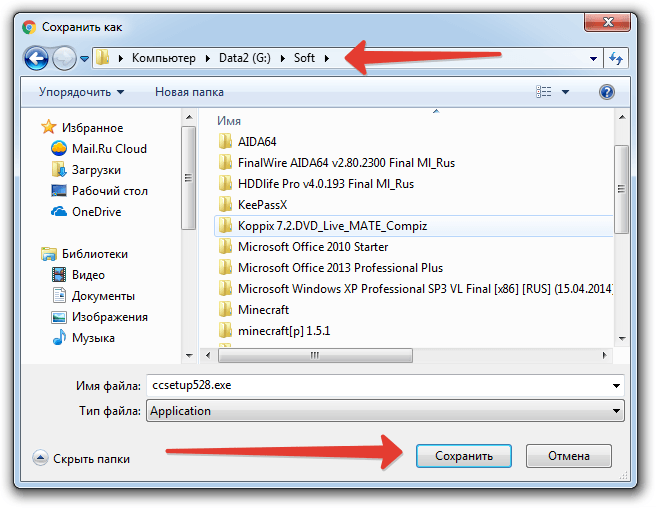This screenshot has width=670, height=508.
Task: Click Скрыть папки to collapse the folder pane
Action: click(x=81, y=458)
